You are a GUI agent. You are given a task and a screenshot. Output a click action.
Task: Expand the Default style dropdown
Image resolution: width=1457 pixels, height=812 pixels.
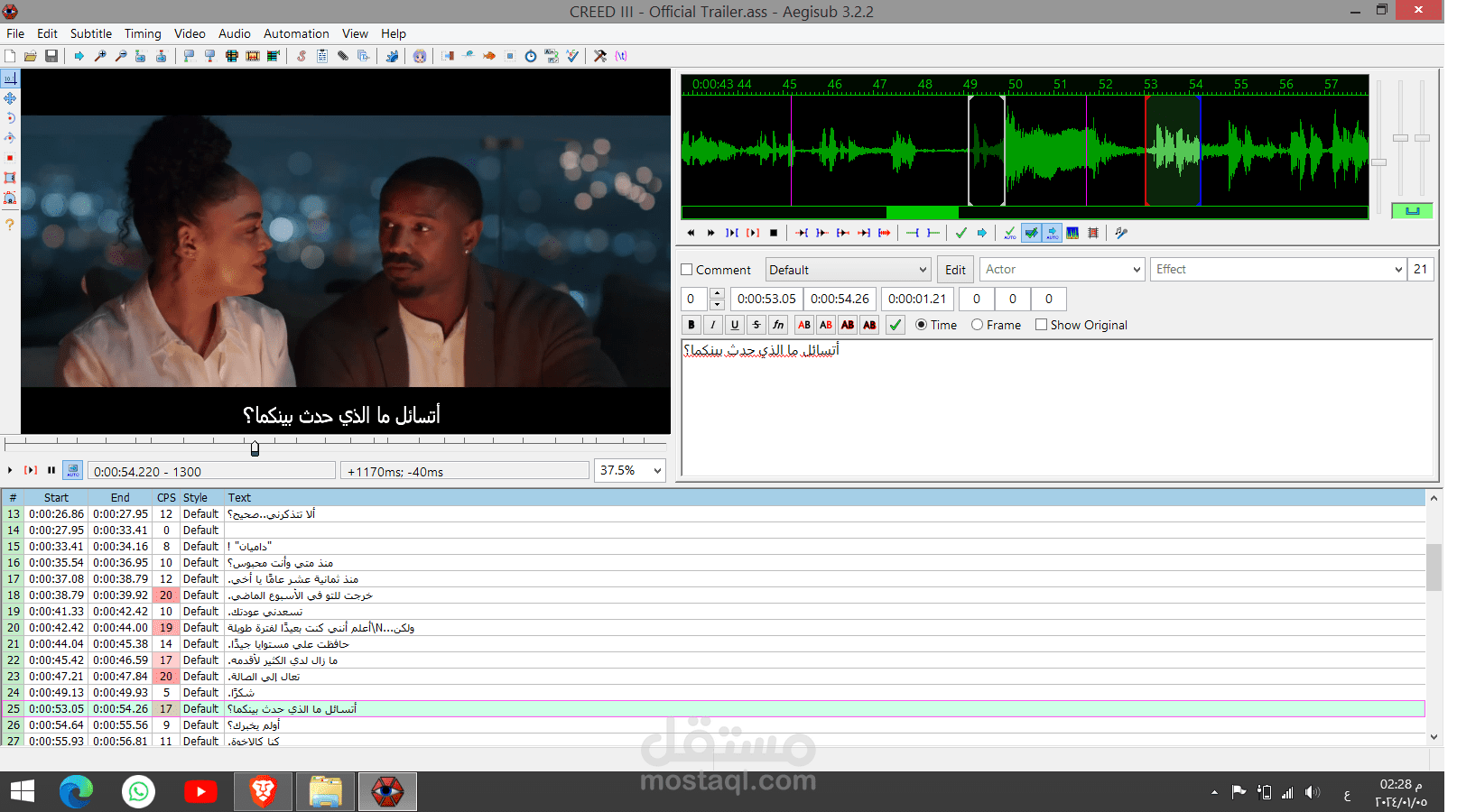point(848,270)
